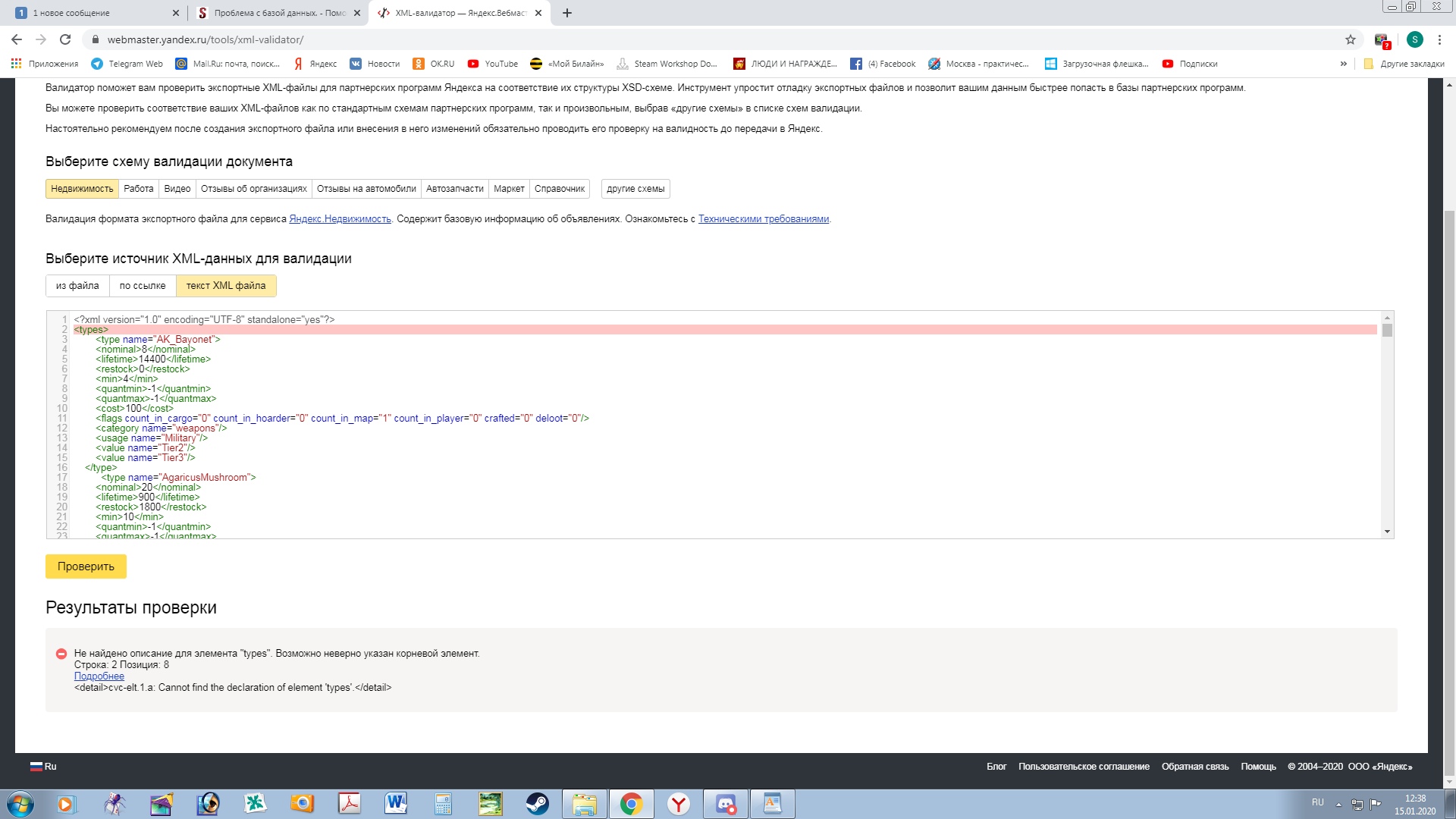Click the XML editor scrollbar down arrow
The height and width of the screenshot is (819, 1456).
click(x=1387, y=532)
